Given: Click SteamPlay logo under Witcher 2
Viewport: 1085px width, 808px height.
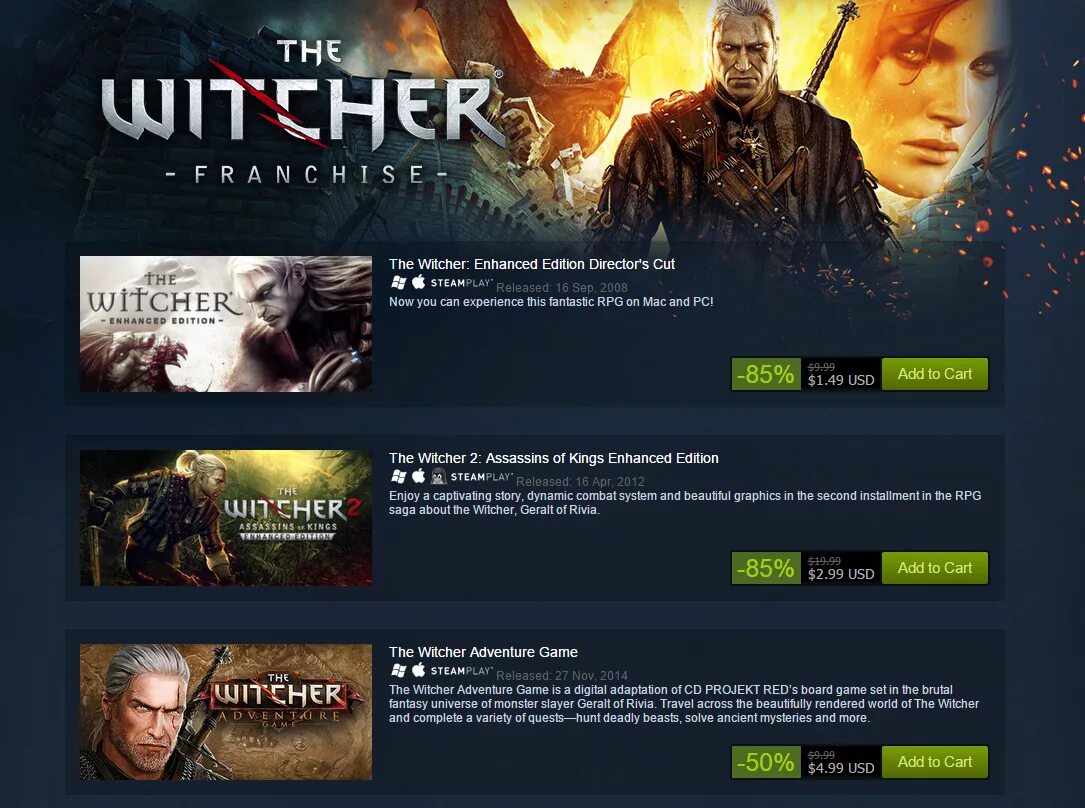Looking at the screenshot, I should click(x=482, y=477).
